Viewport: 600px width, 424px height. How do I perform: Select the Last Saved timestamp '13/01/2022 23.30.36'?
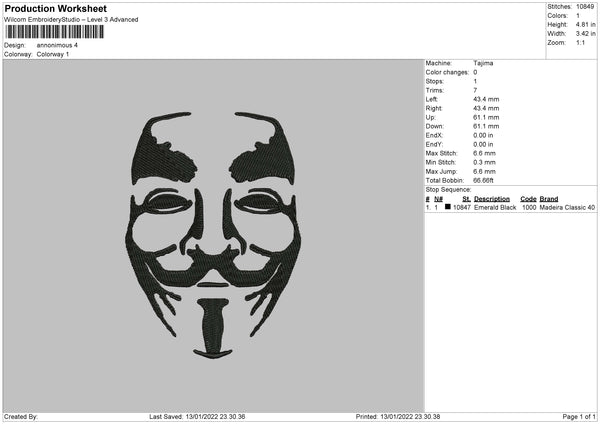tap(215, 417)
